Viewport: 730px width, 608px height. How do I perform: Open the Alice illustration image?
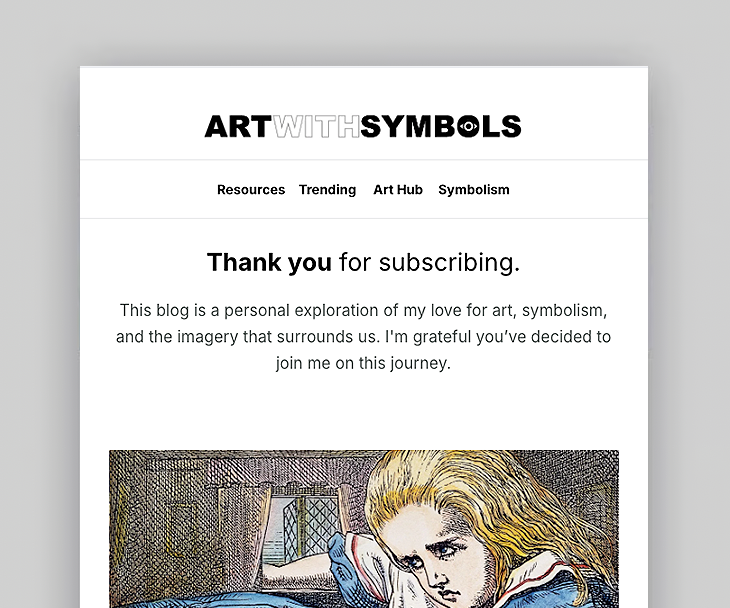click(x=363, y=528)
